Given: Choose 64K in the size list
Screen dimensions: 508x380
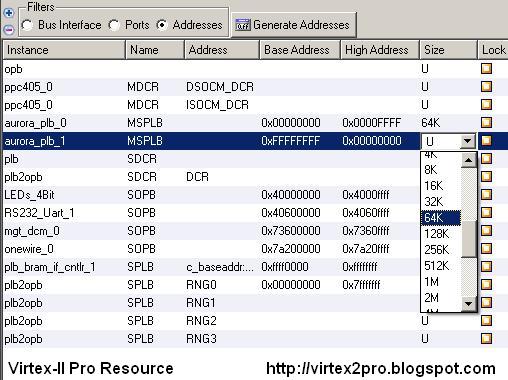Looking at the screenshot, I should [x=441, y=218].
